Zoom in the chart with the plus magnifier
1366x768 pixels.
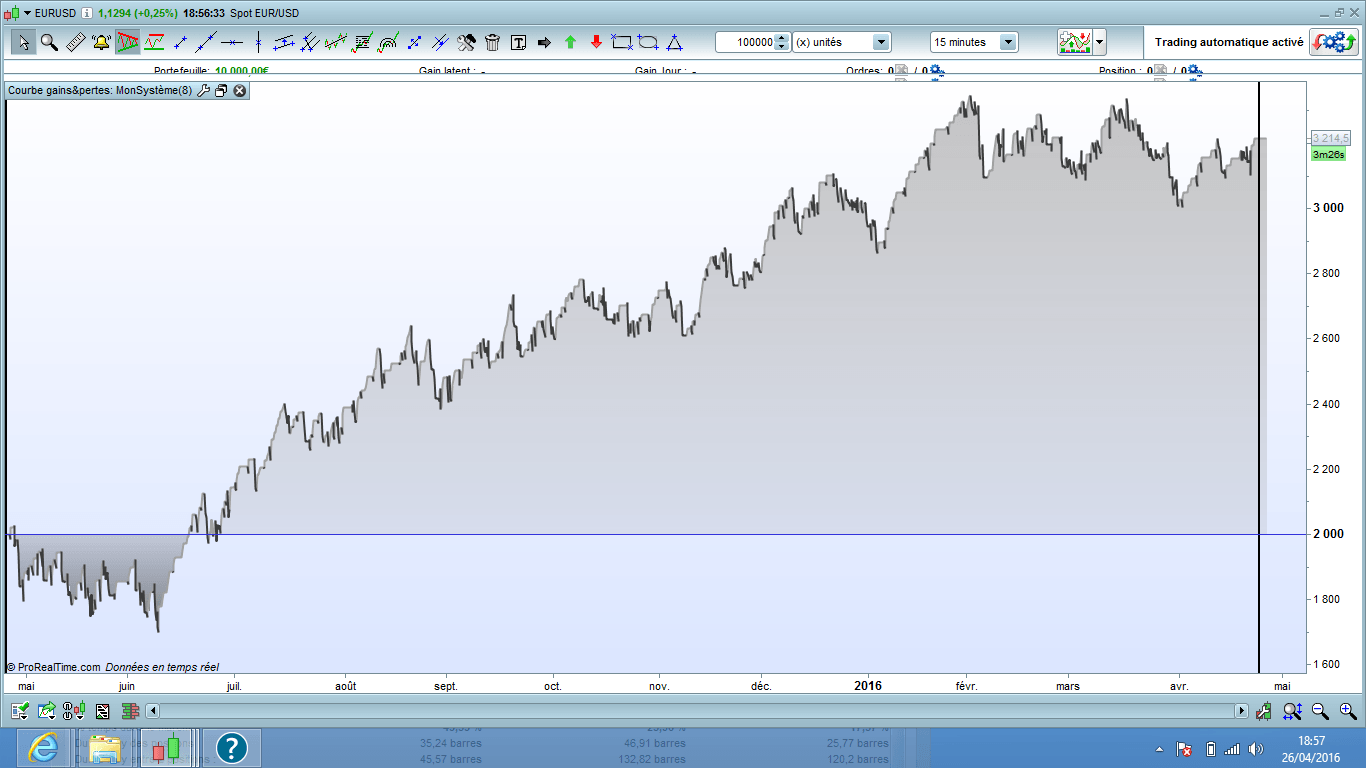coord(1347,711)
